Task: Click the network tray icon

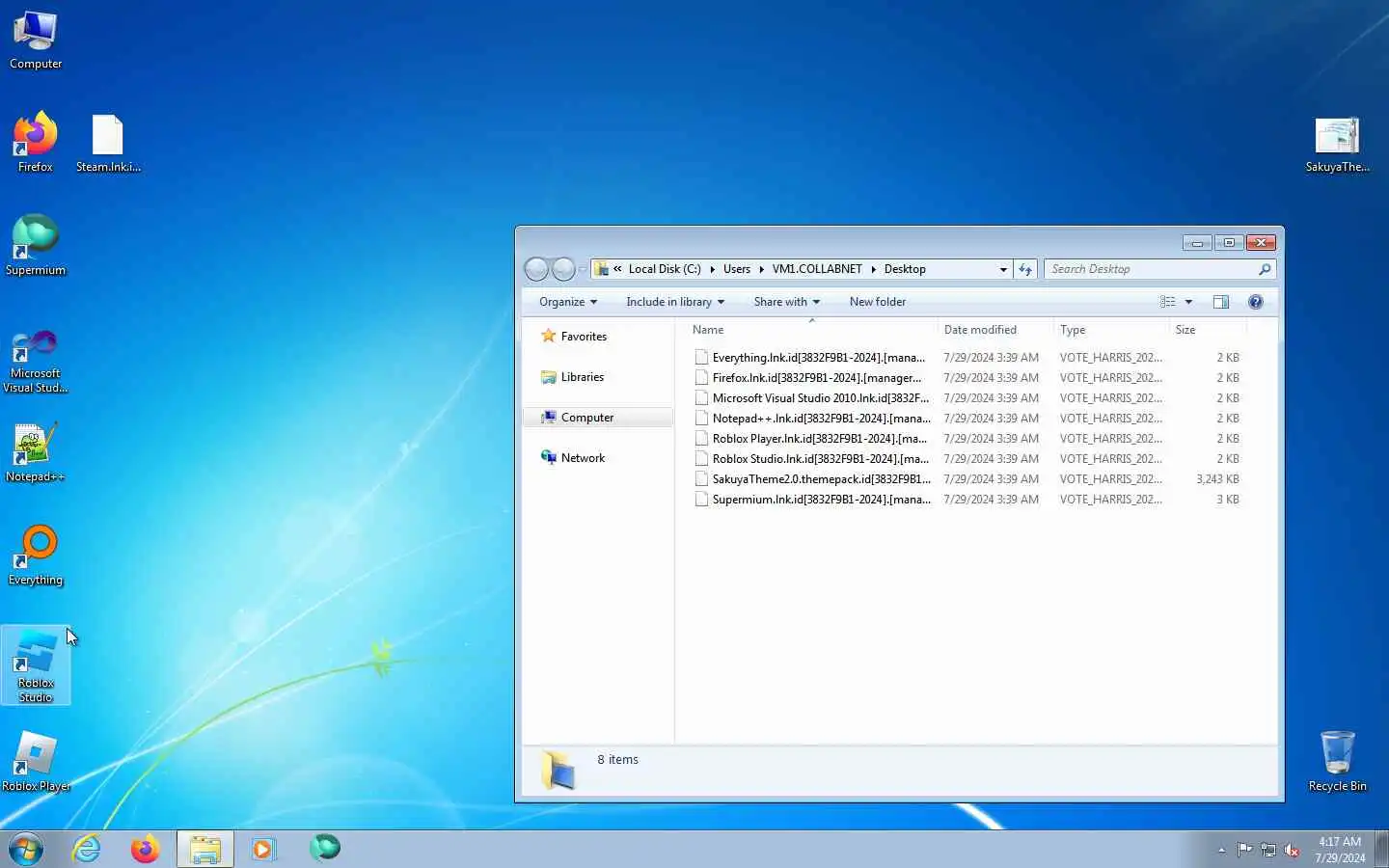Action: [1268, 850]
